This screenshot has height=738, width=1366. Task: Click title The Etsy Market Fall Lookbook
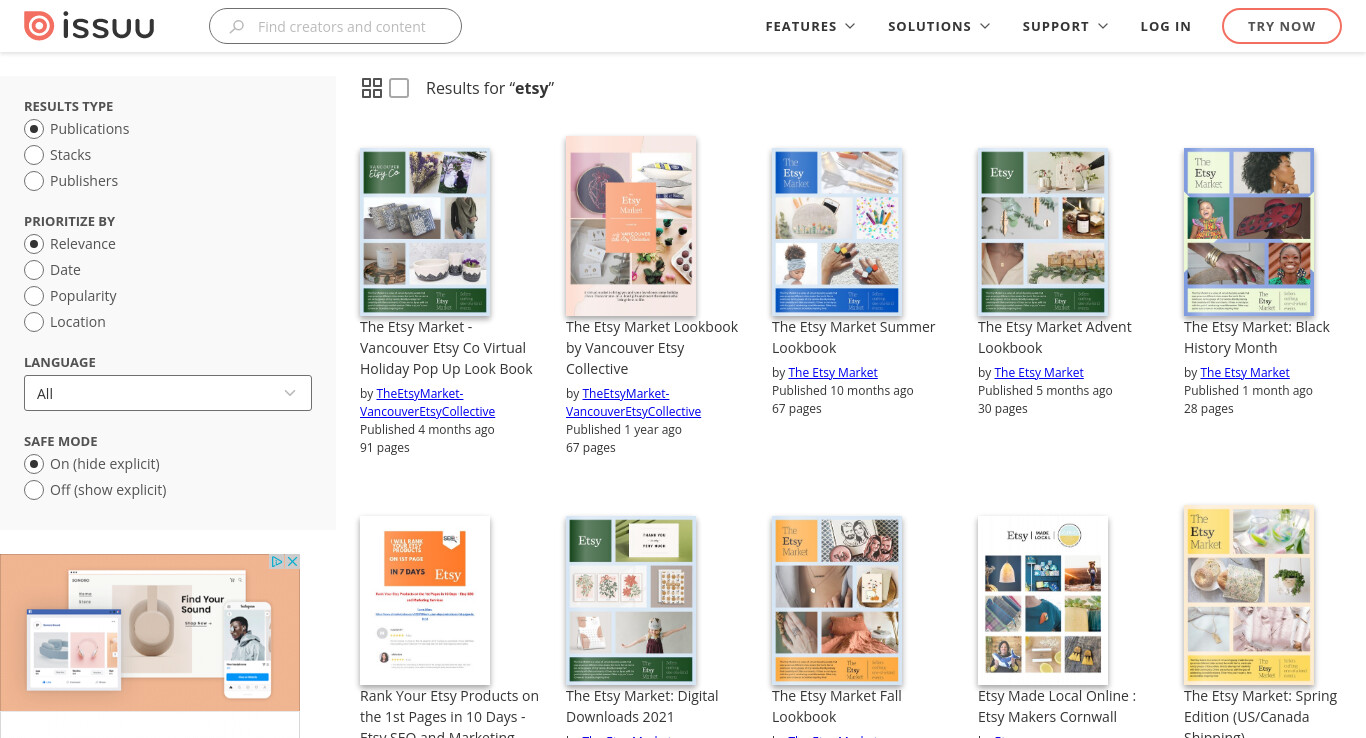836,706
